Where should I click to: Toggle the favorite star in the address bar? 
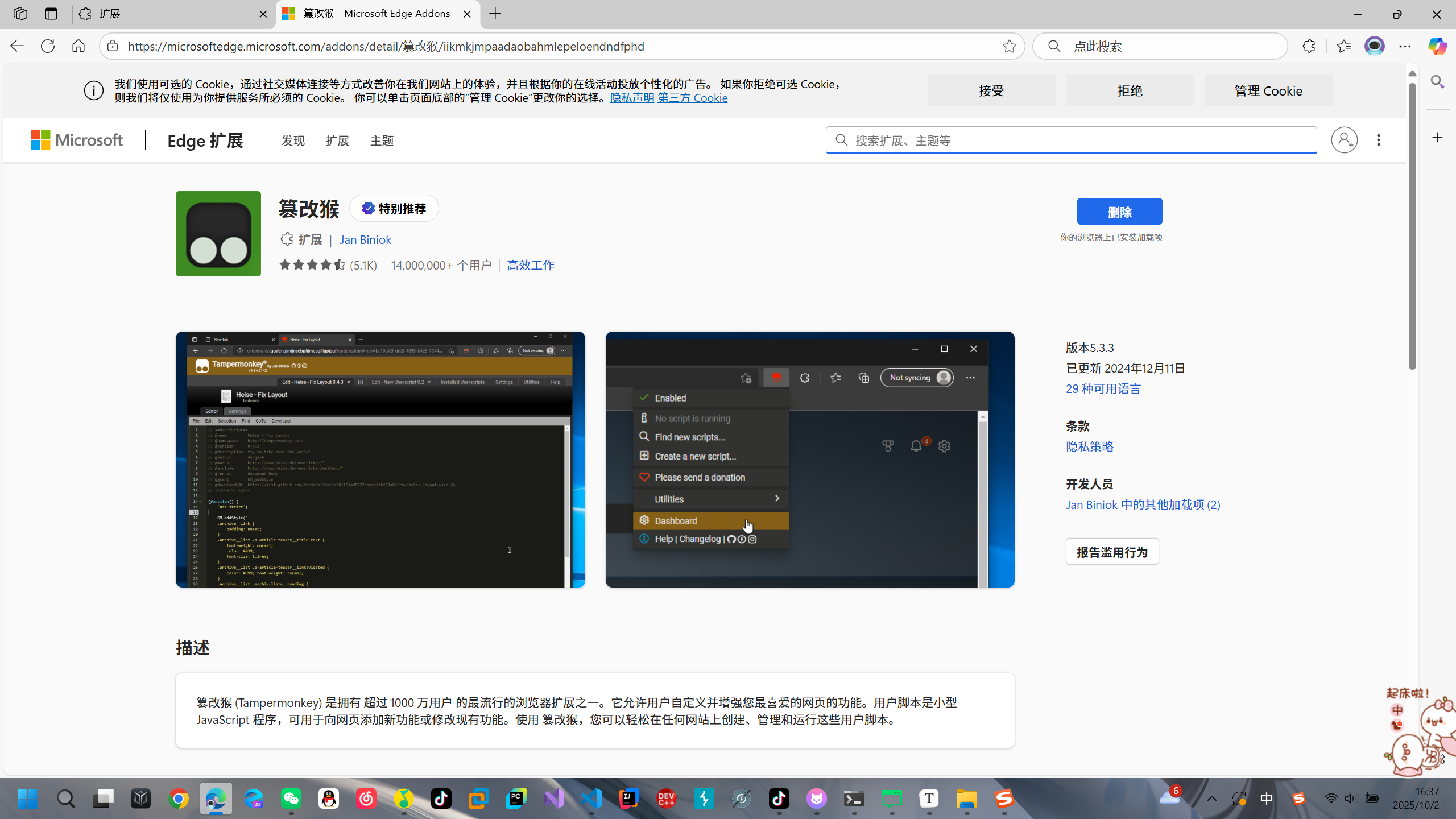[x=1010, y=46]
